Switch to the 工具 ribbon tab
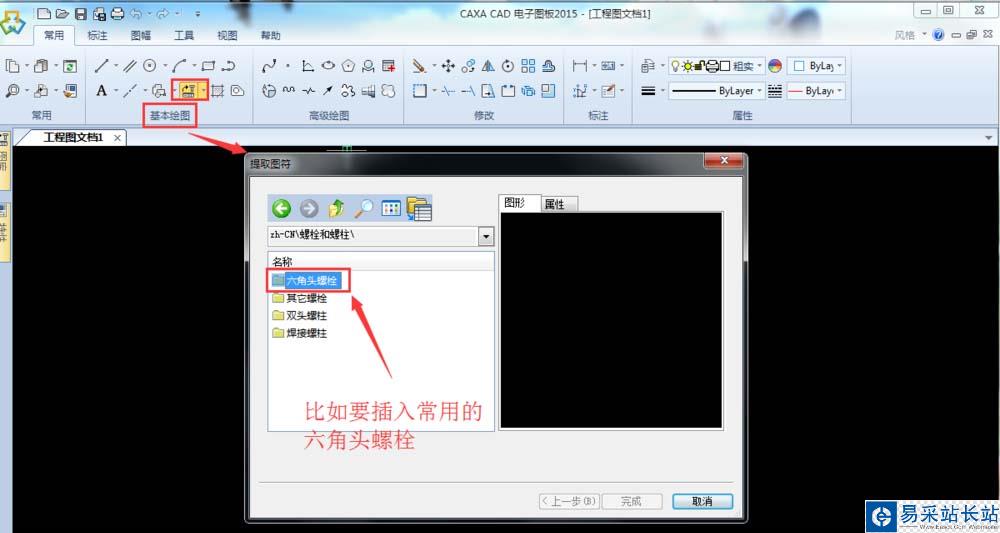Viewport: 1000px width, 533px height. pos(184,36)
